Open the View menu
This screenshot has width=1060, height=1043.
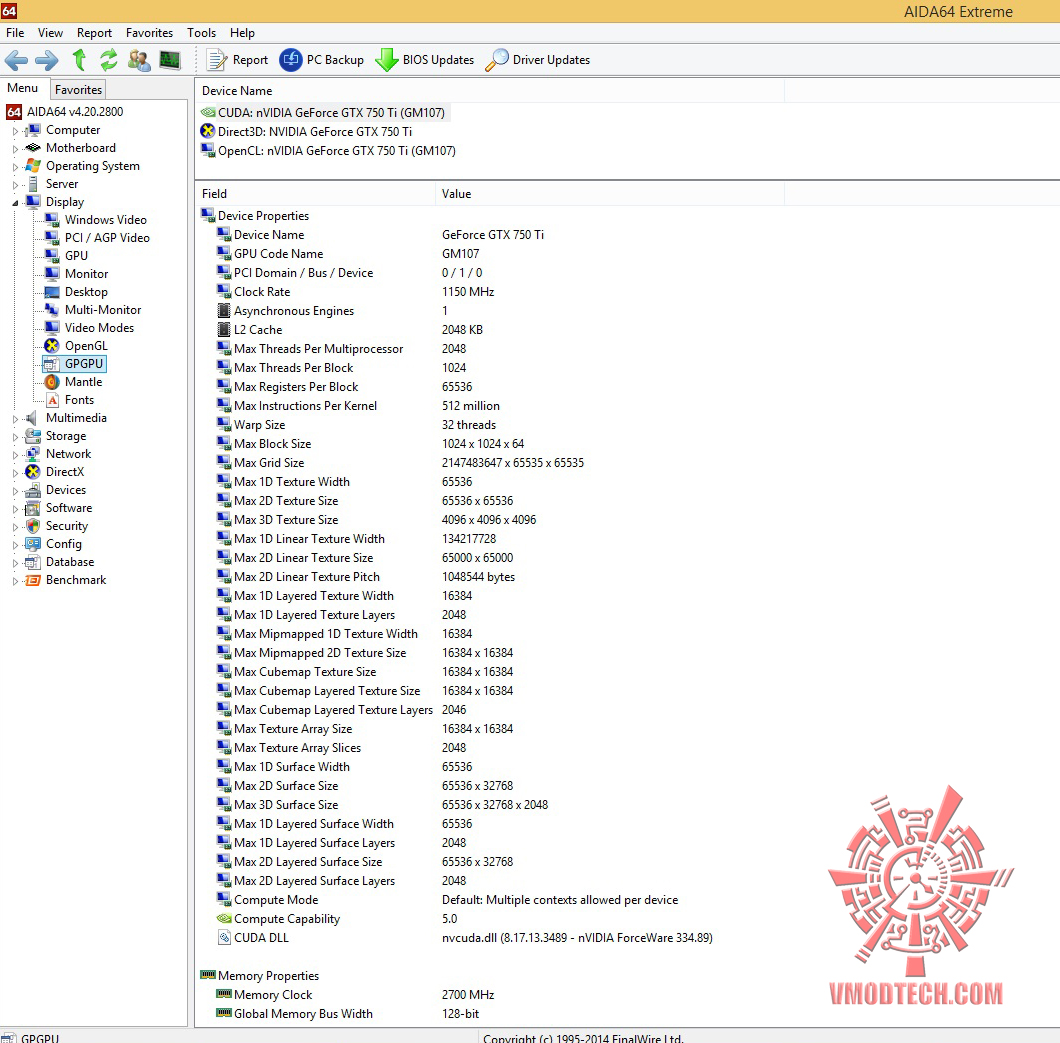point(50,32)
